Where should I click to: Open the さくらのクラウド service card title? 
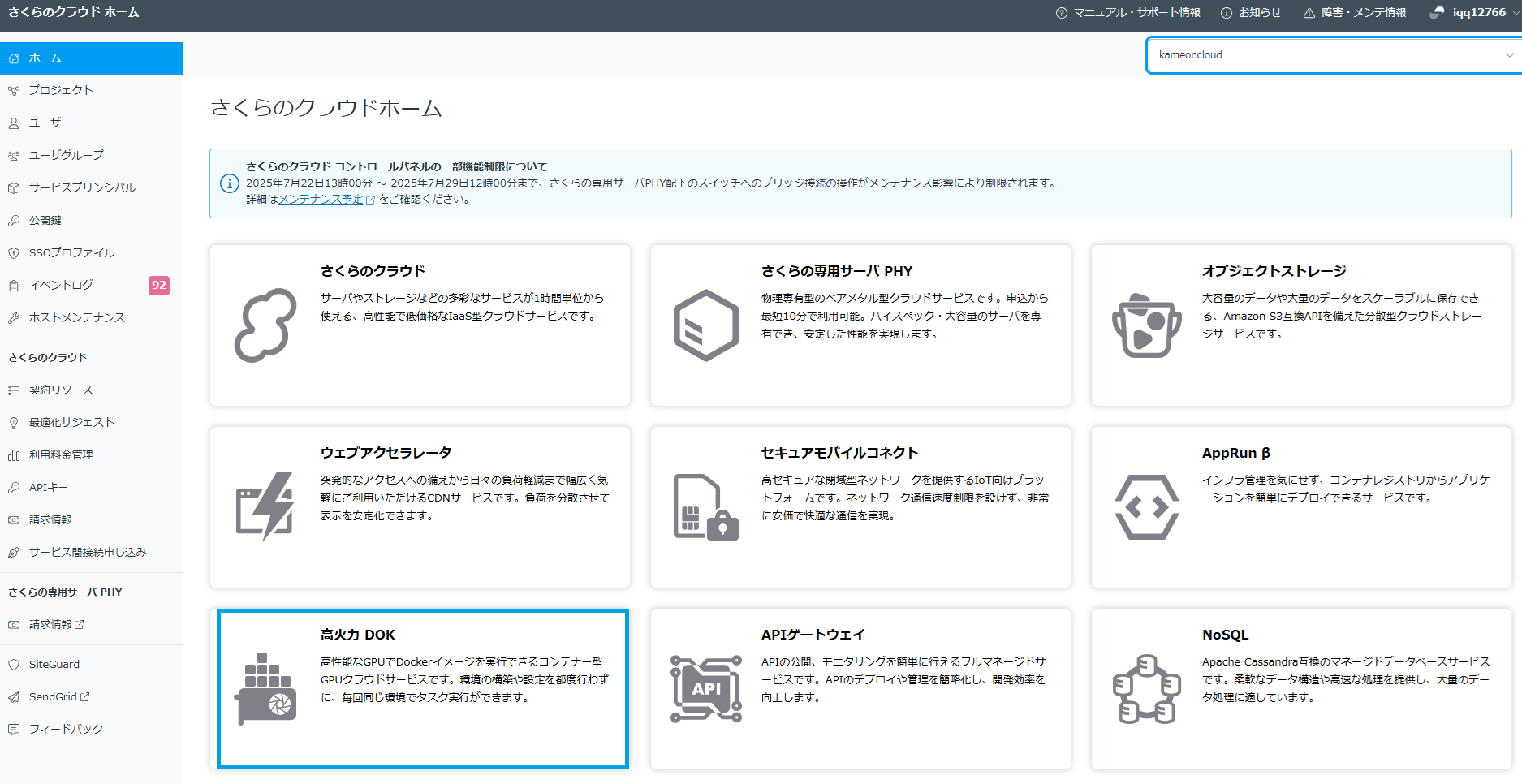[x=373, y=271]
